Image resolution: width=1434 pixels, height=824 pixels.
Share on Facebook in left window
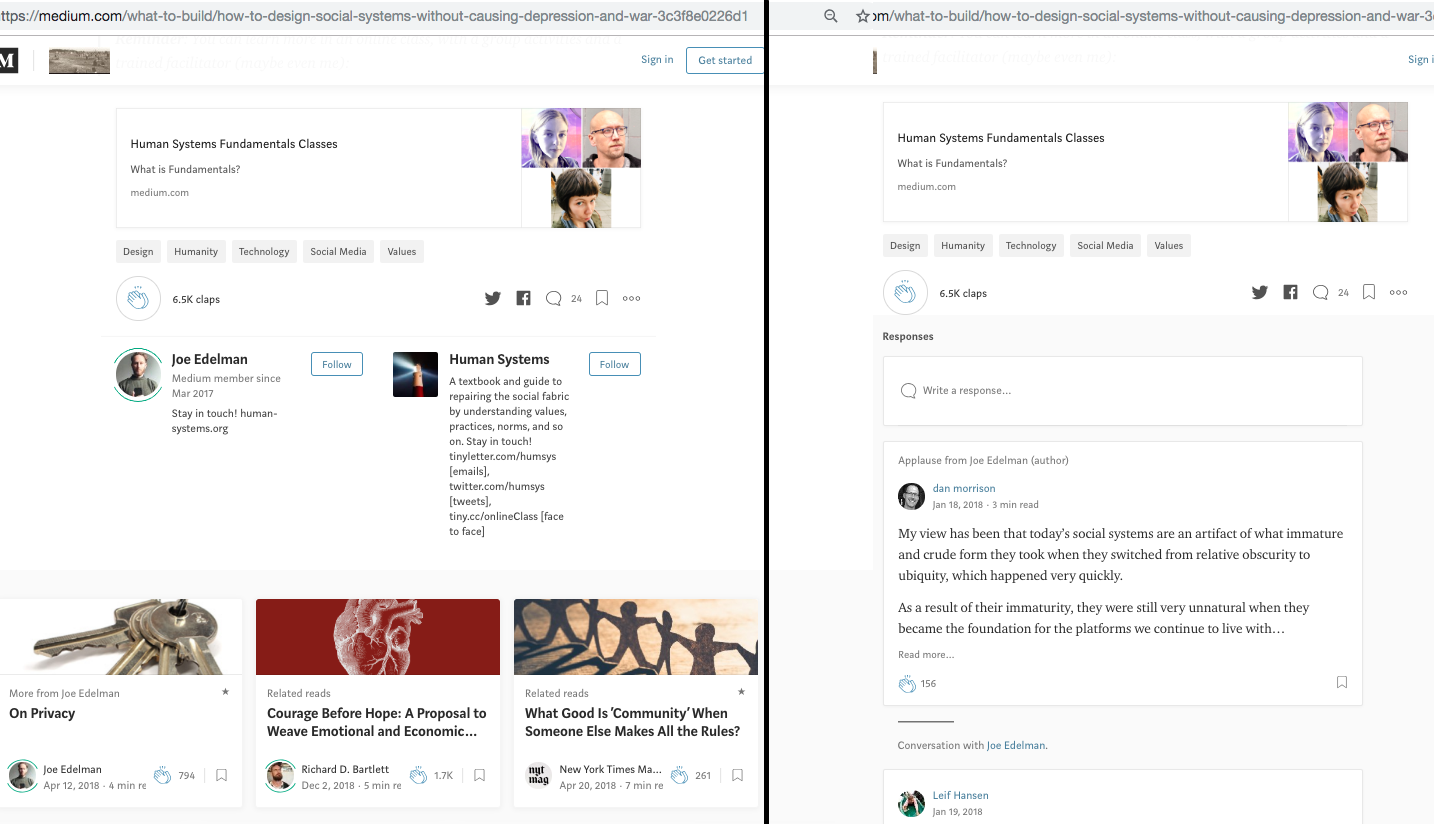pyautogui.click(x=523, y=298)
